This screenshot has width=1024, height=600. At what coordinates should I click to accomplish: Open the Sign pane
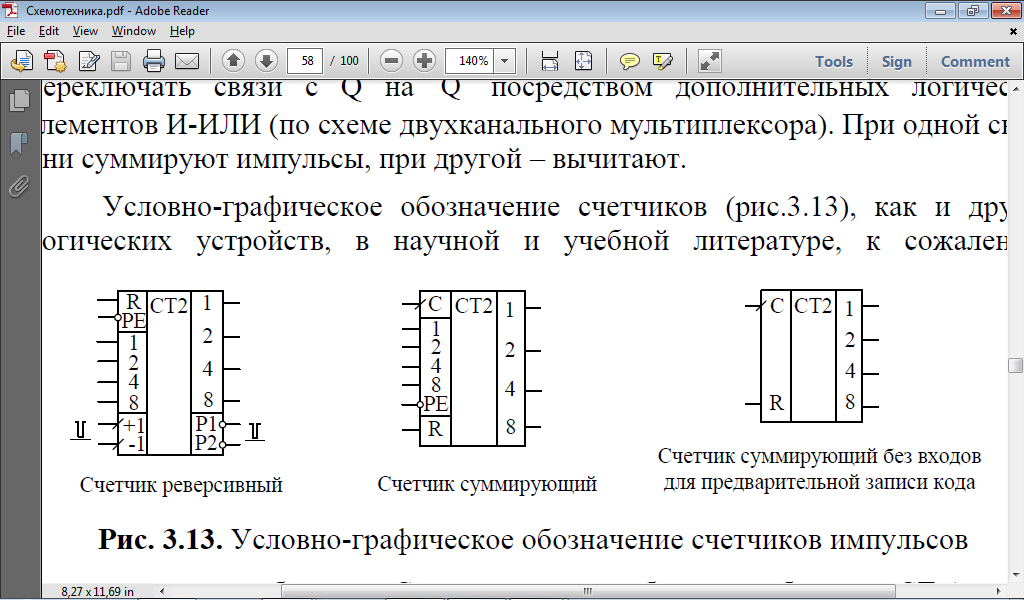897,61
